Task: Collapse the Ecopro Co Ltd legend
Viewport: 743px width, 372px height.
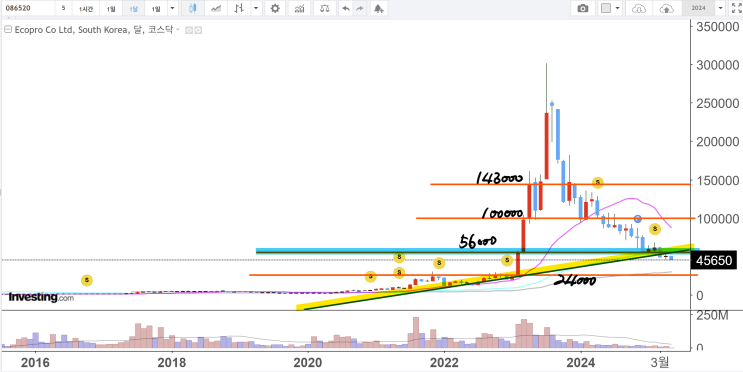Action: 7,29
